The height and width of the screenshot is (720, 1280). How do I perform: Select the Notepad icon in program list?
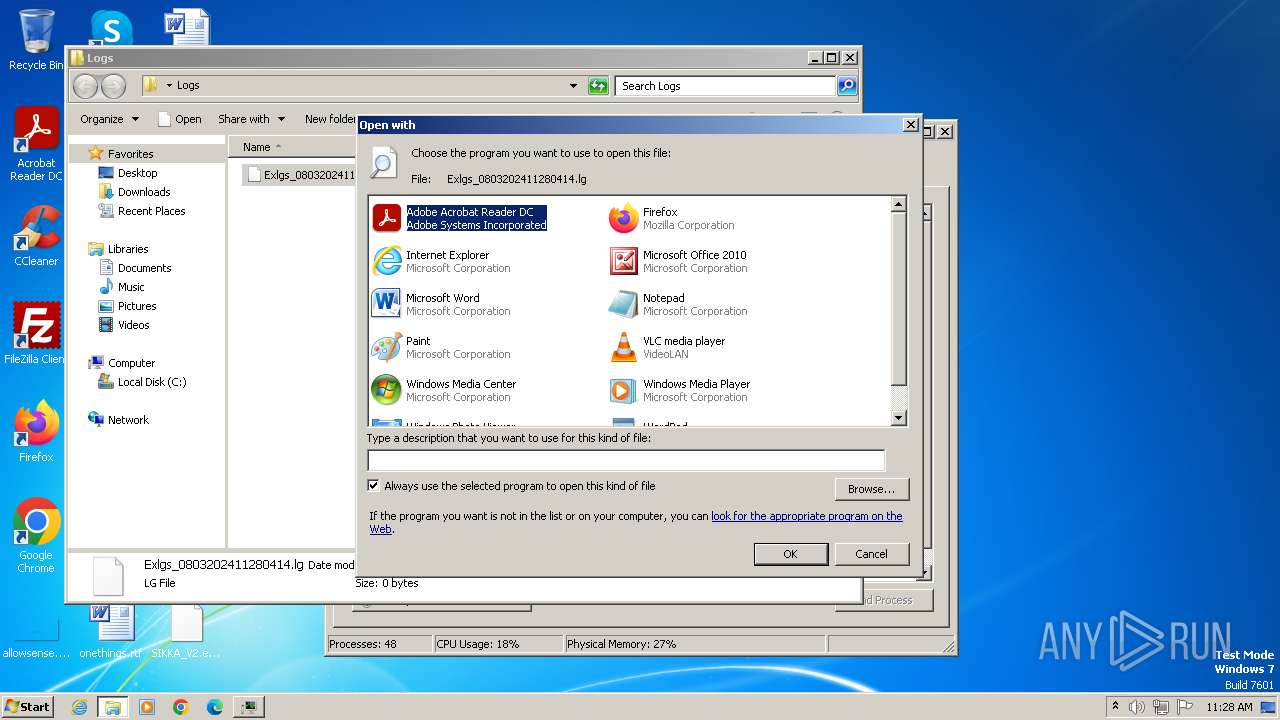pos(623,304)
